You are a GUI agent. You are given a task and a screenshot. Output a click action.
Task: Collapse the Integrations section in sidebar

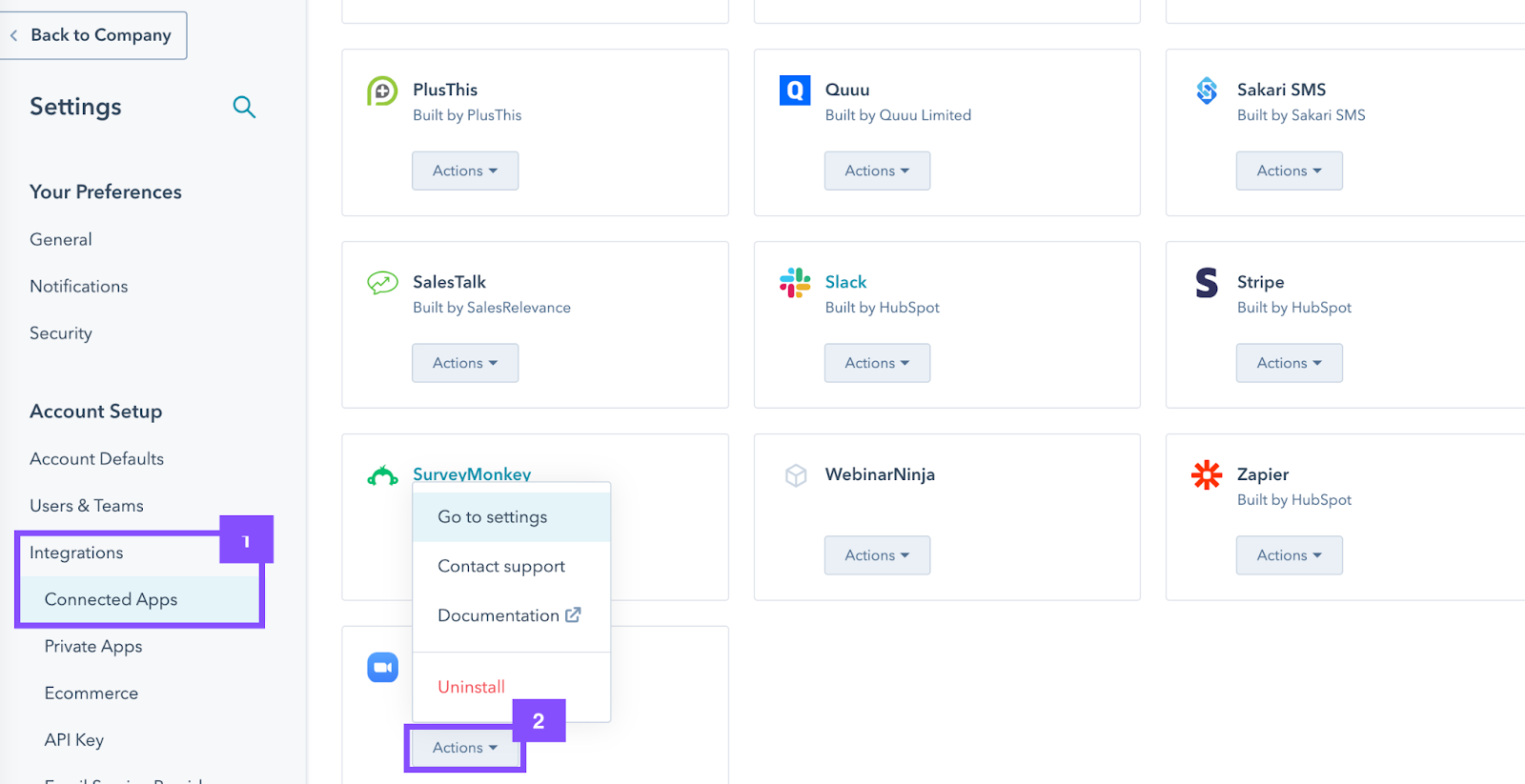coord(76,553)
